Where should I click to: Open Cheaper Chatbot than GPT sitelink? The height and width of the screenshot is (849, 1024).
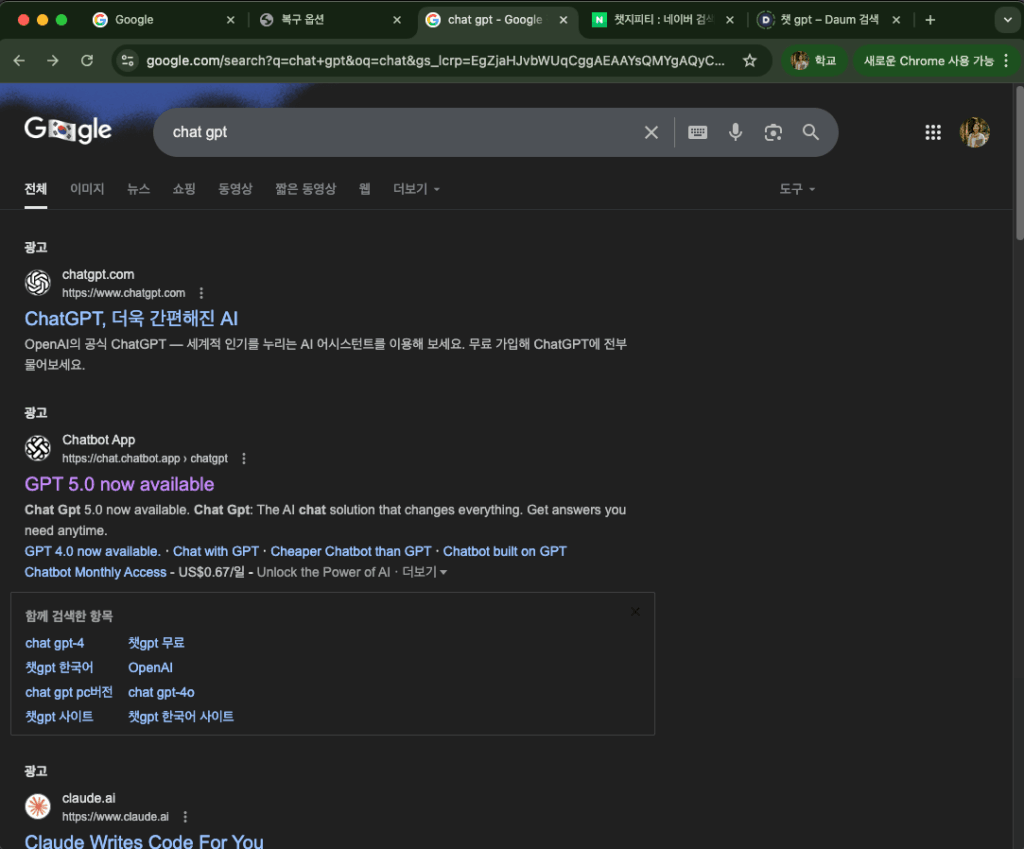[x=351, y=551]
